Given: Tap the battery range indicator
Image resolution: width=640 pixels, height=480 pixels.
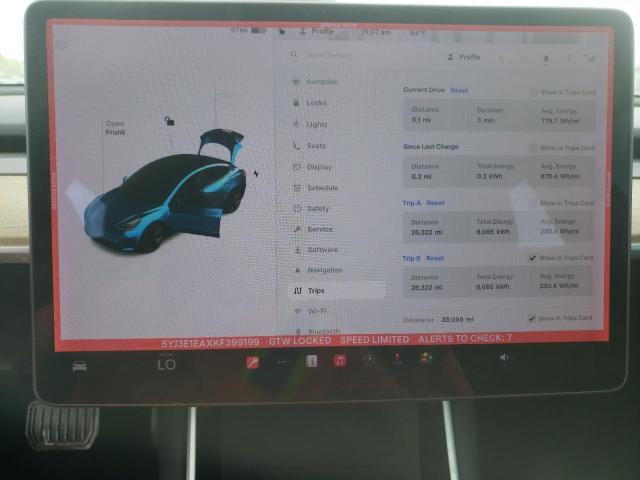Looking at the screenshot, I should (x=248, y=30).
